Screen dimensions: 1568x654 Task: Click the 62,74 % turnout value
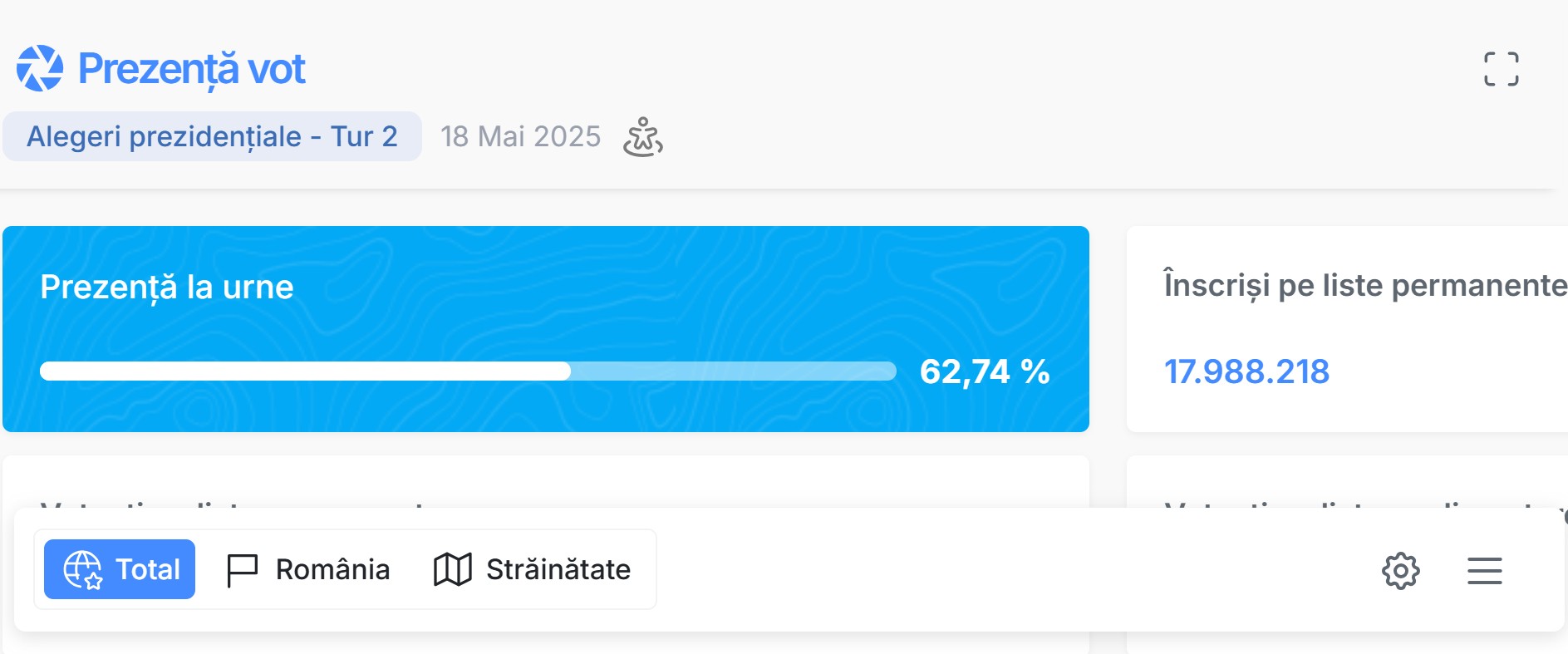[985, 371]
